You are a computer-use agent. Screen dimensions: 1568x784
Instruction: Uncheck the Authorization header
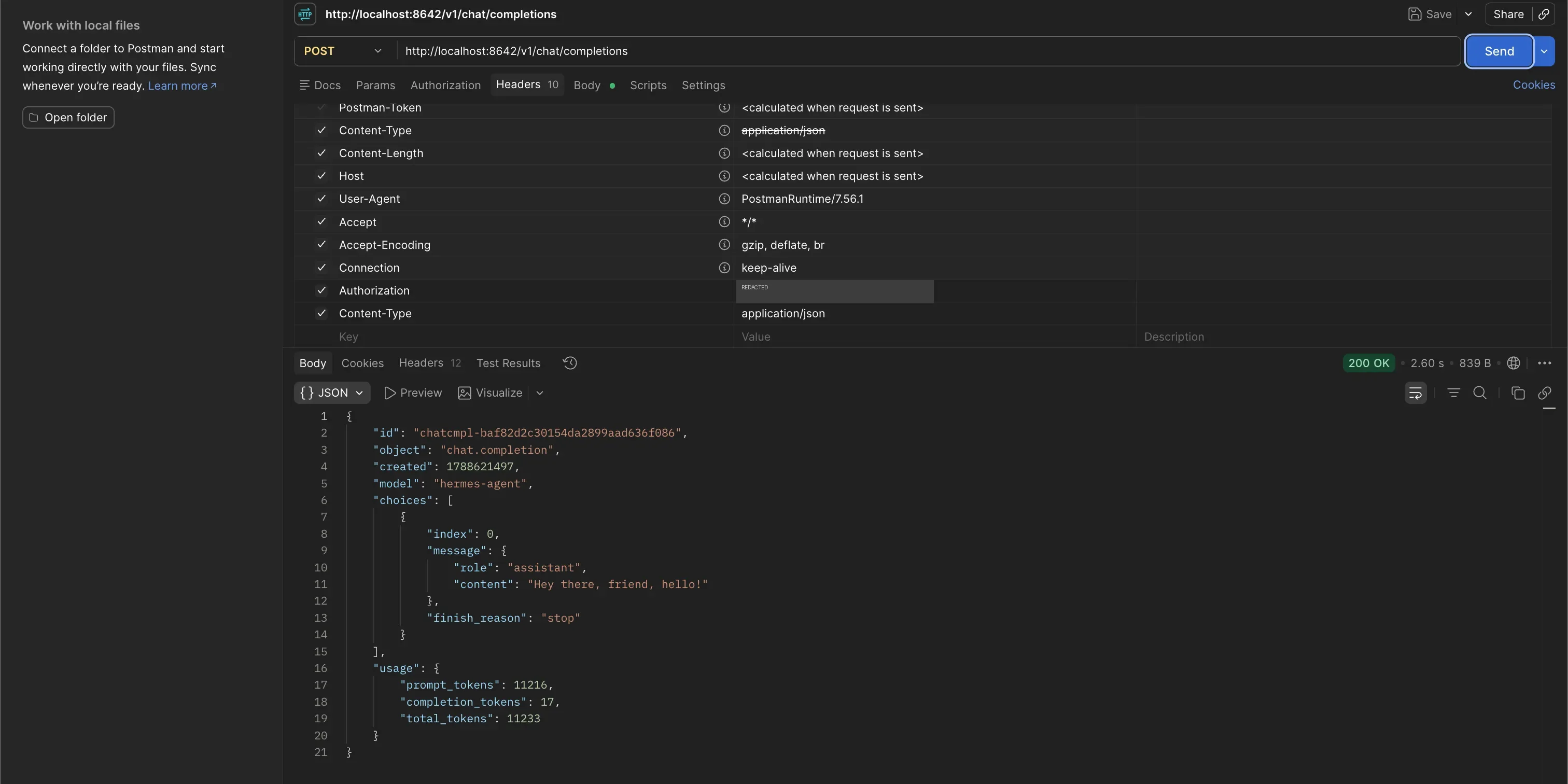tap(321, 290)
